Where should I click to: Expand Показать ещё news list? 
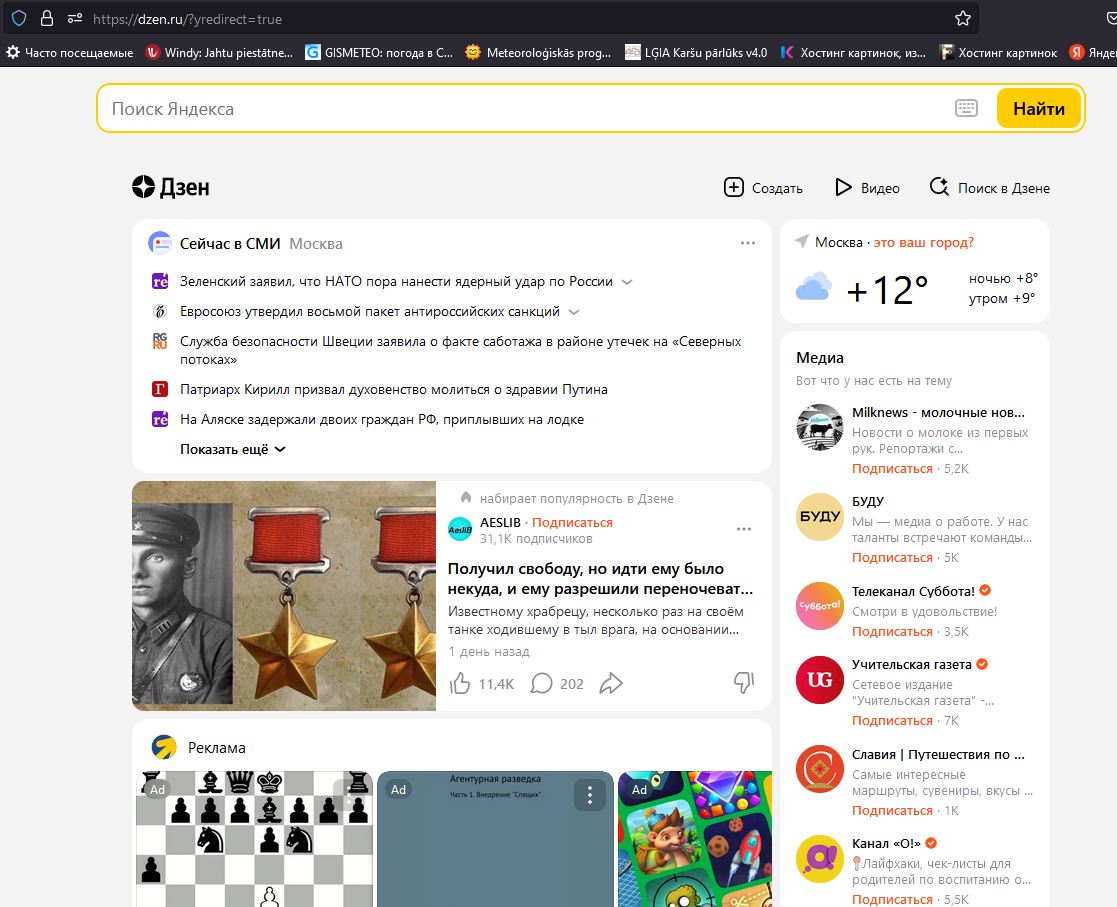point(232,449)
